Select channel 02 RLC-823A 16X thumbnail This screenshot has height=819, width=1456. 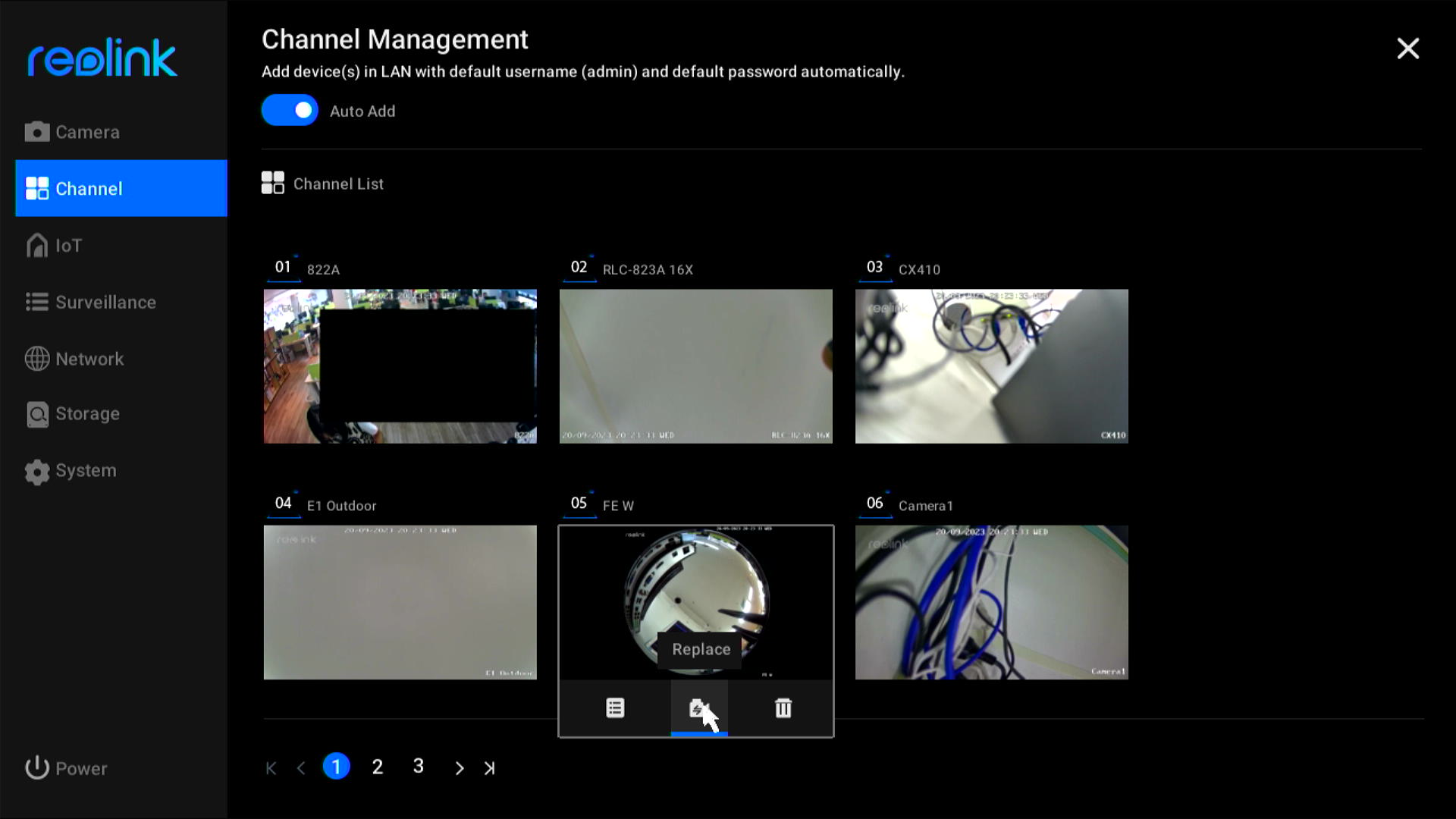(x=696, y=366)
